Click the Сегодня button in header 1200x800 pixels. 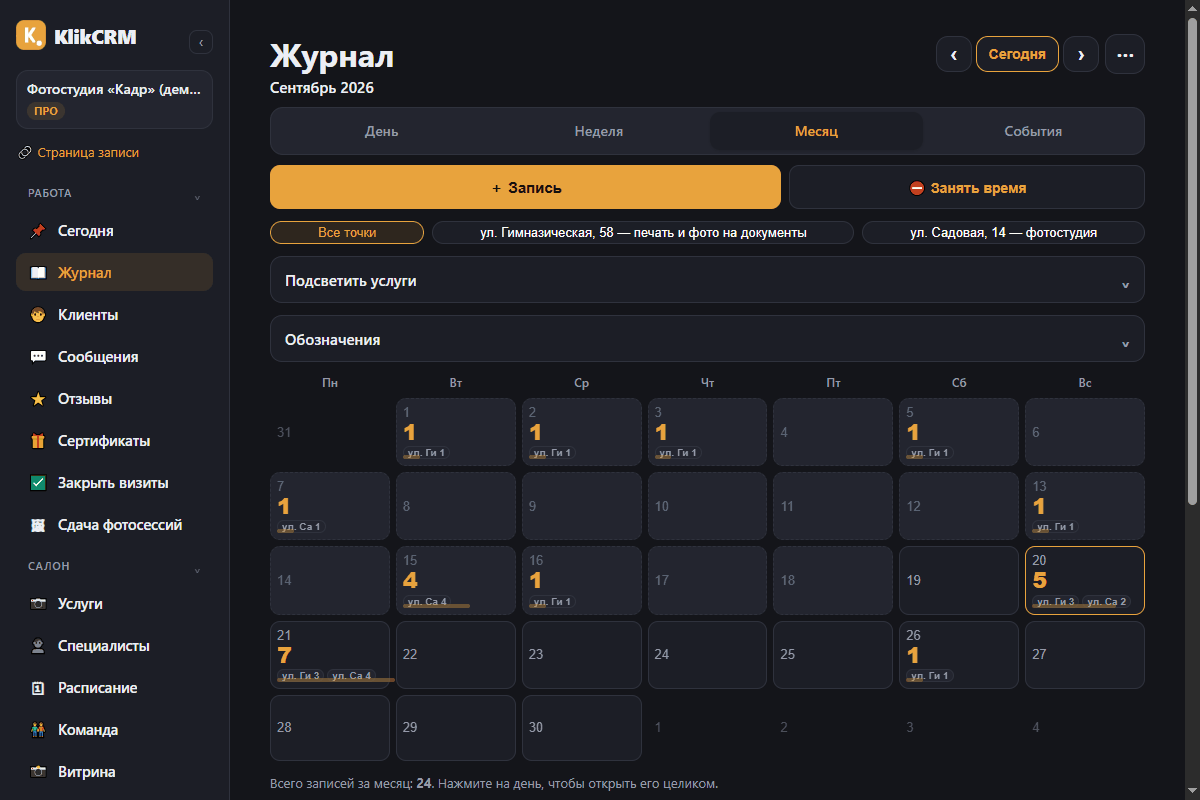pyautogui.click(x=1017, y=54)
